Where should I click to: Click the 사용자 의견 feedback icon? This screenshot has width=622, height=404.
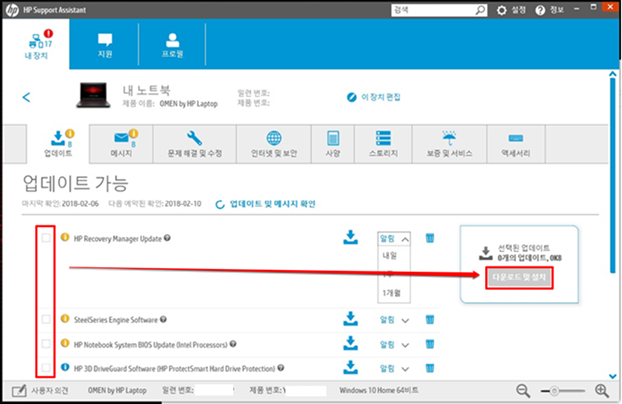19,391
